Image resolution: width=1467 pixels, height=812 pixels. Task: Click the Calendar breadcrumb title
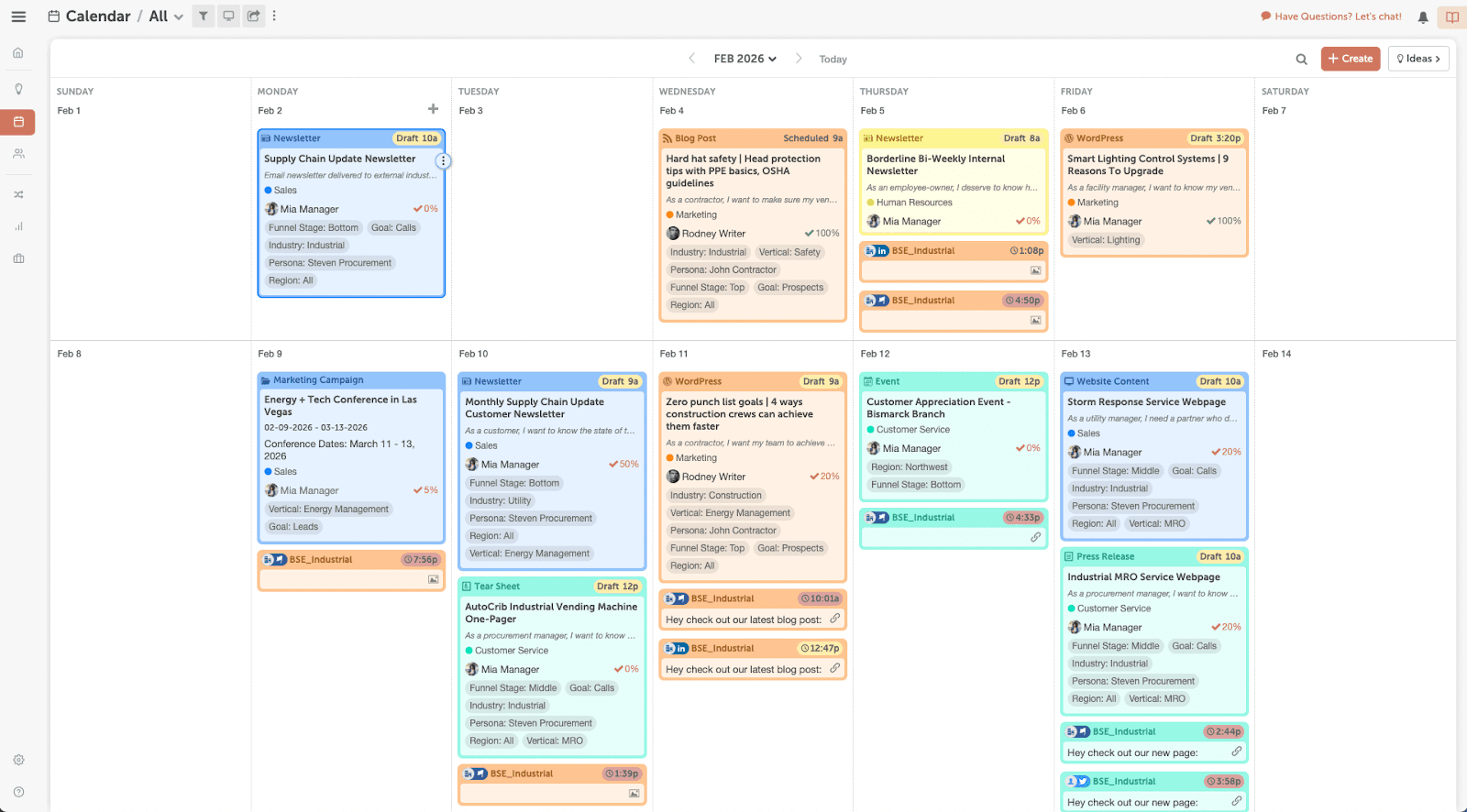point(97,16)
